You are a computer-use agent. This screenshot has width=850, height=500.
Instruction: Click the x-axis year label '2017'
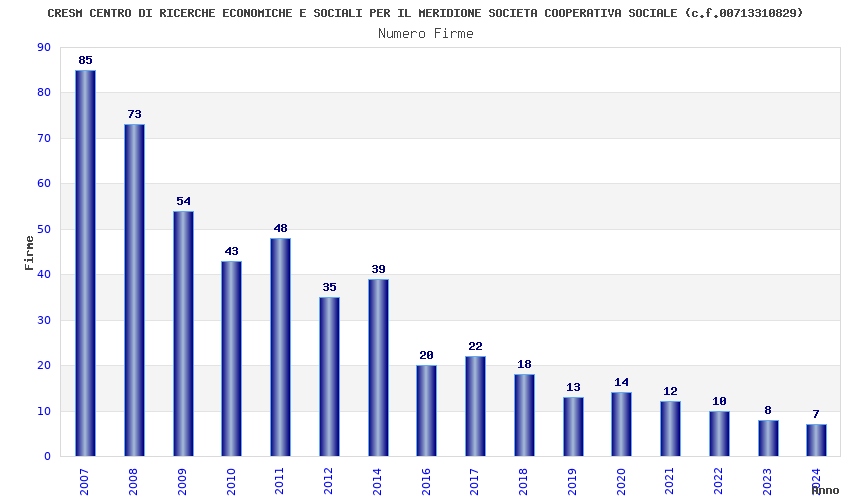pyautogui.click(x=474, y=482)
